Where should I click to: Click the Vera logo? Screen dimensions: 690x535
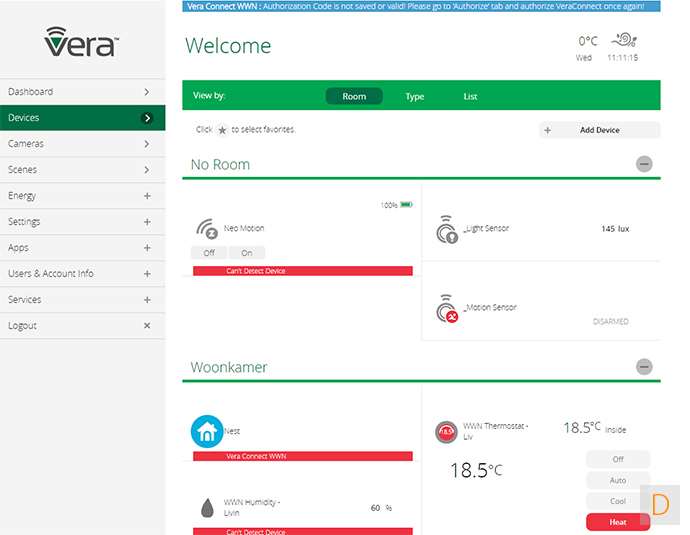coord(82,43)
